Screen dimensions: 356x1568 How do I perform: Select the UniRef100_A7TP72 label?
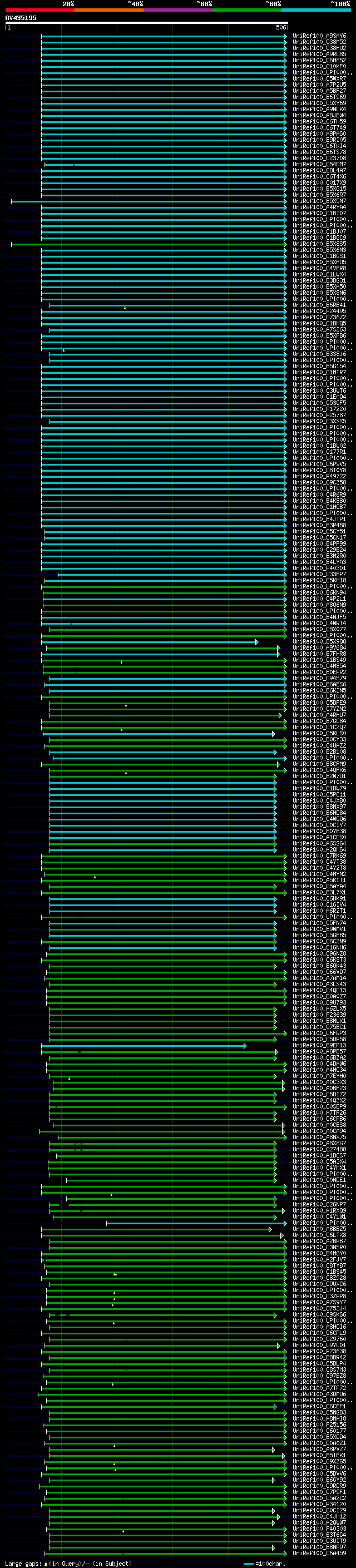pyautogui.click(x=319, y=1388)
